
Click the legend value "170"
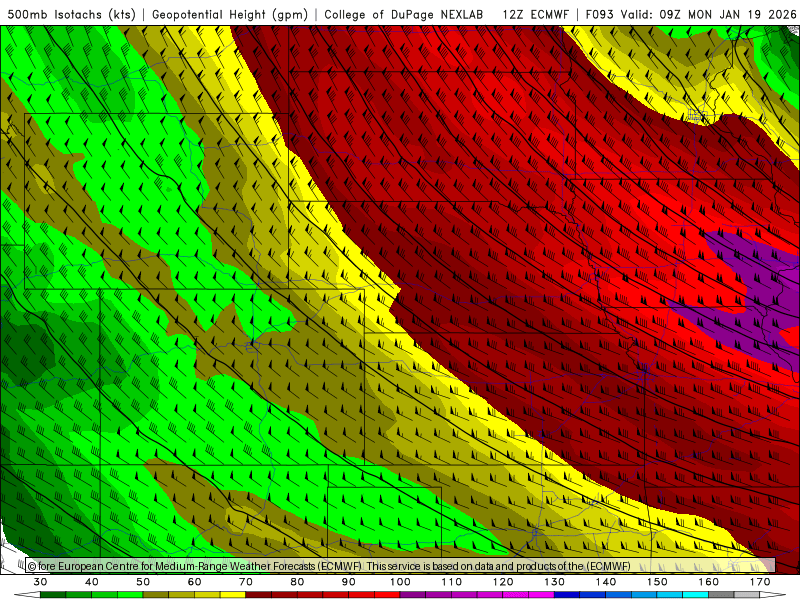pyautogui.click(x=760, y=582)
